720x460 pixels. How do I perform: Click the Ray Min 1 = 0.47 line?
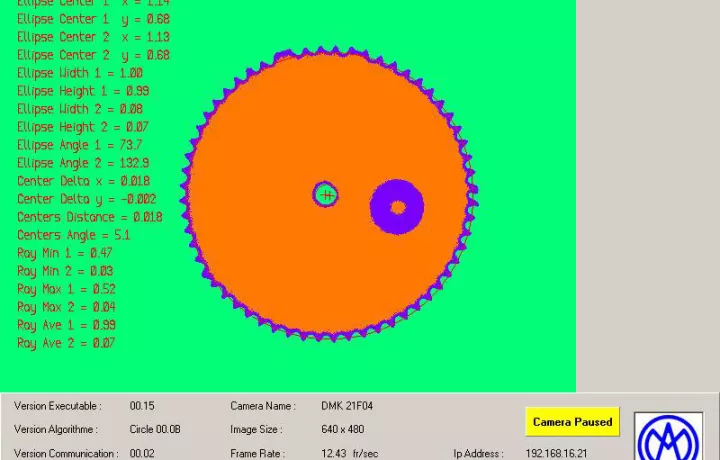(x=65, y=253)
